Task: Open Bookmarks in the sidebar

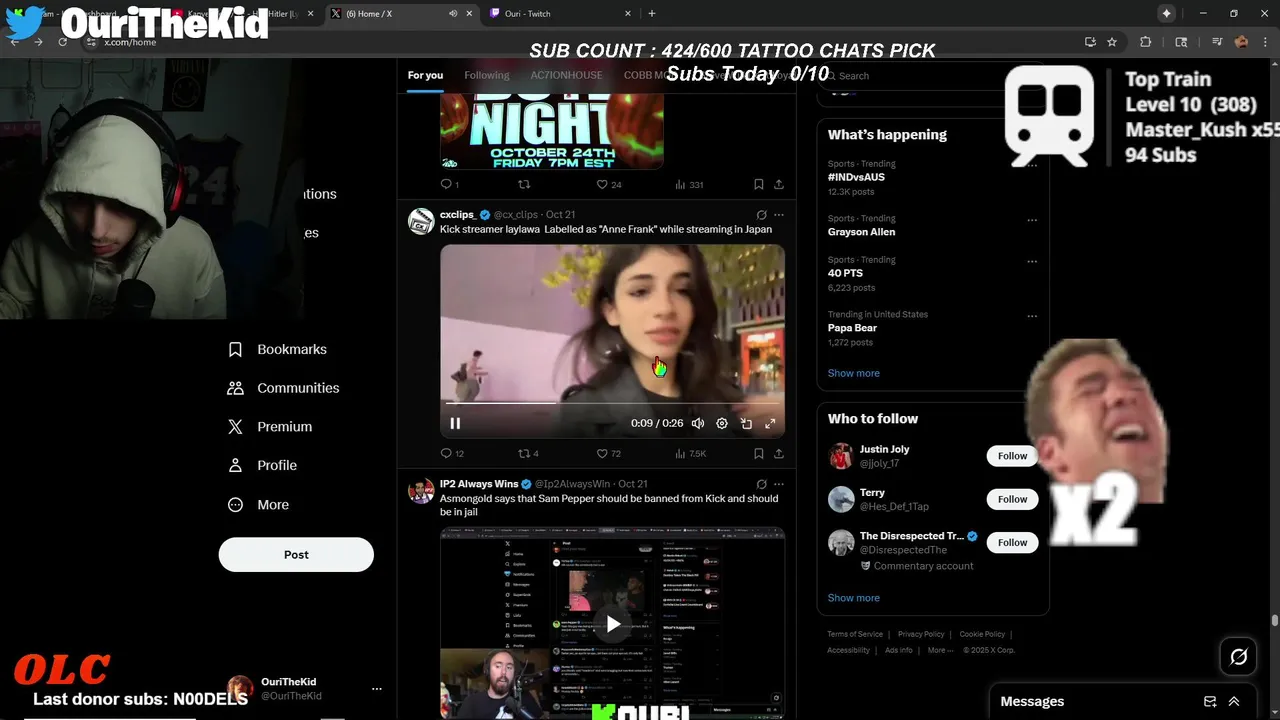Action: point(277,349)
